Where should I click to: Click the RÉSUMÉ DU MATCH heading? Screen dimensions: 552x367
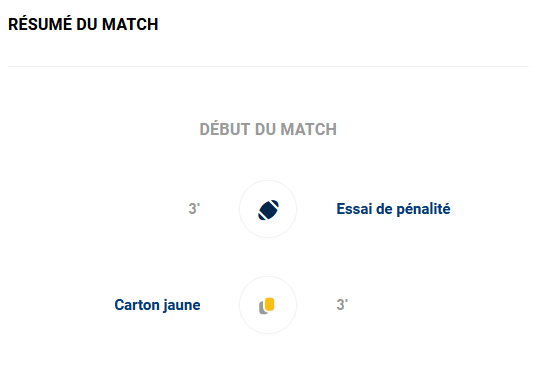tap(83, 24)
